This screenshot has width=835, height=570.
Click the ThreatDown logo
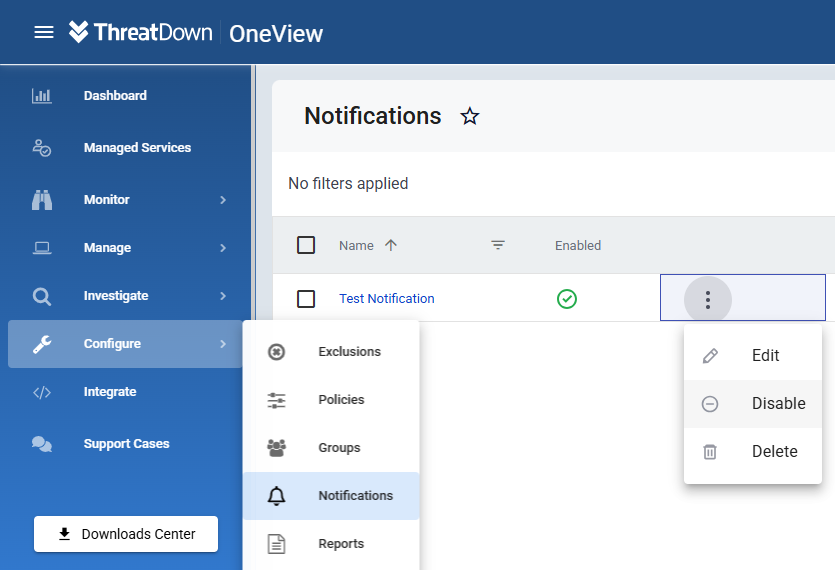(141, 32)
